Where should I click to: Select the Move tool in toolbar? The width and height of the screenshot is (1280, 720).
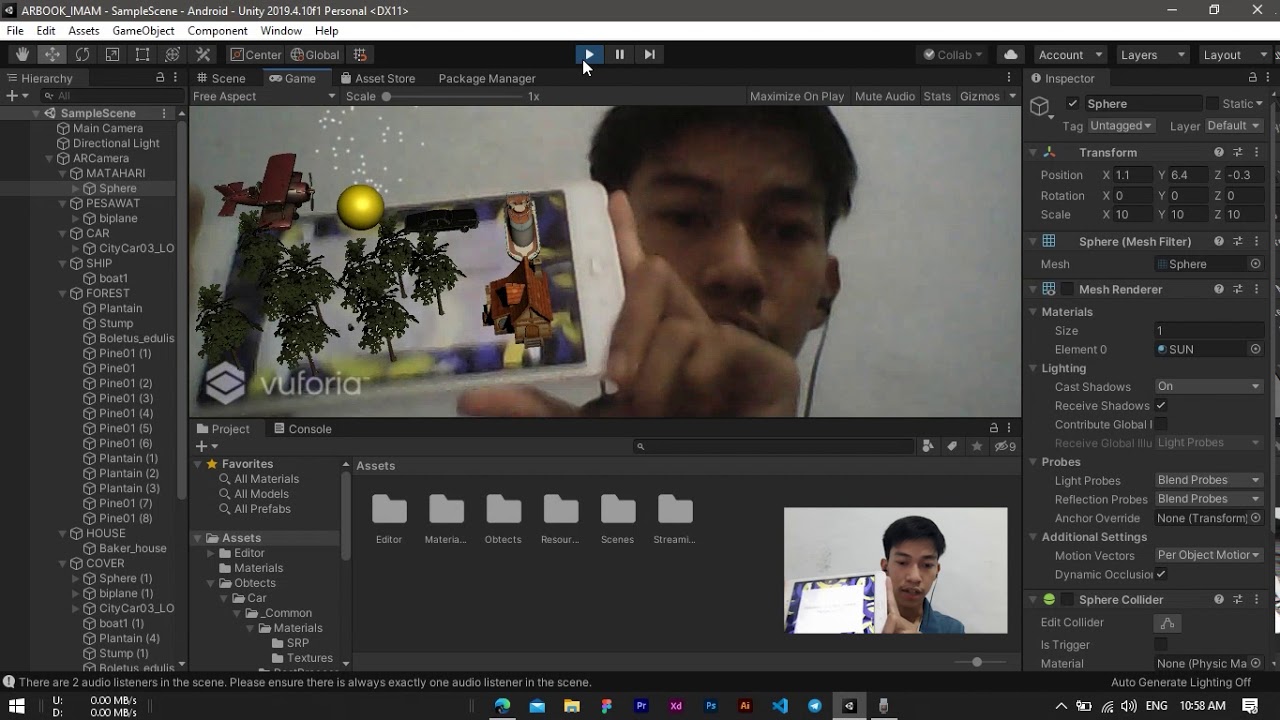pyautogui.click(x=52, y=55)
